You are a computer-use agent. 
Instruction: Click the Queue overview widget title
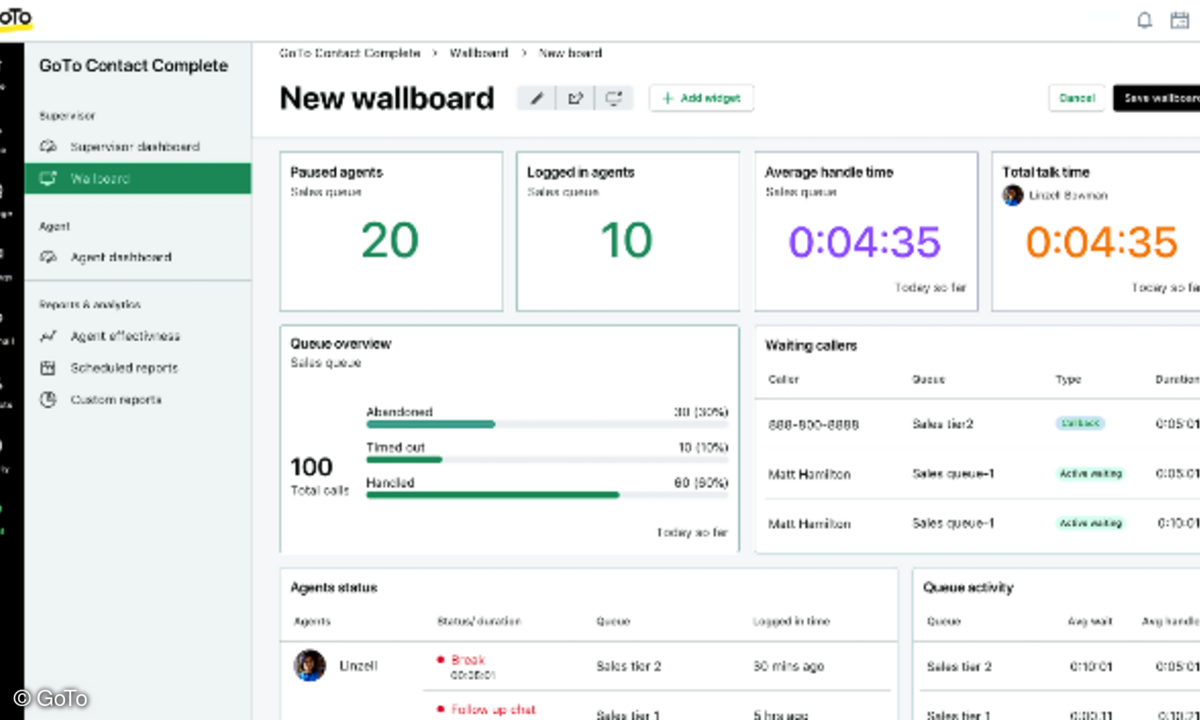[x=341, y=344]
